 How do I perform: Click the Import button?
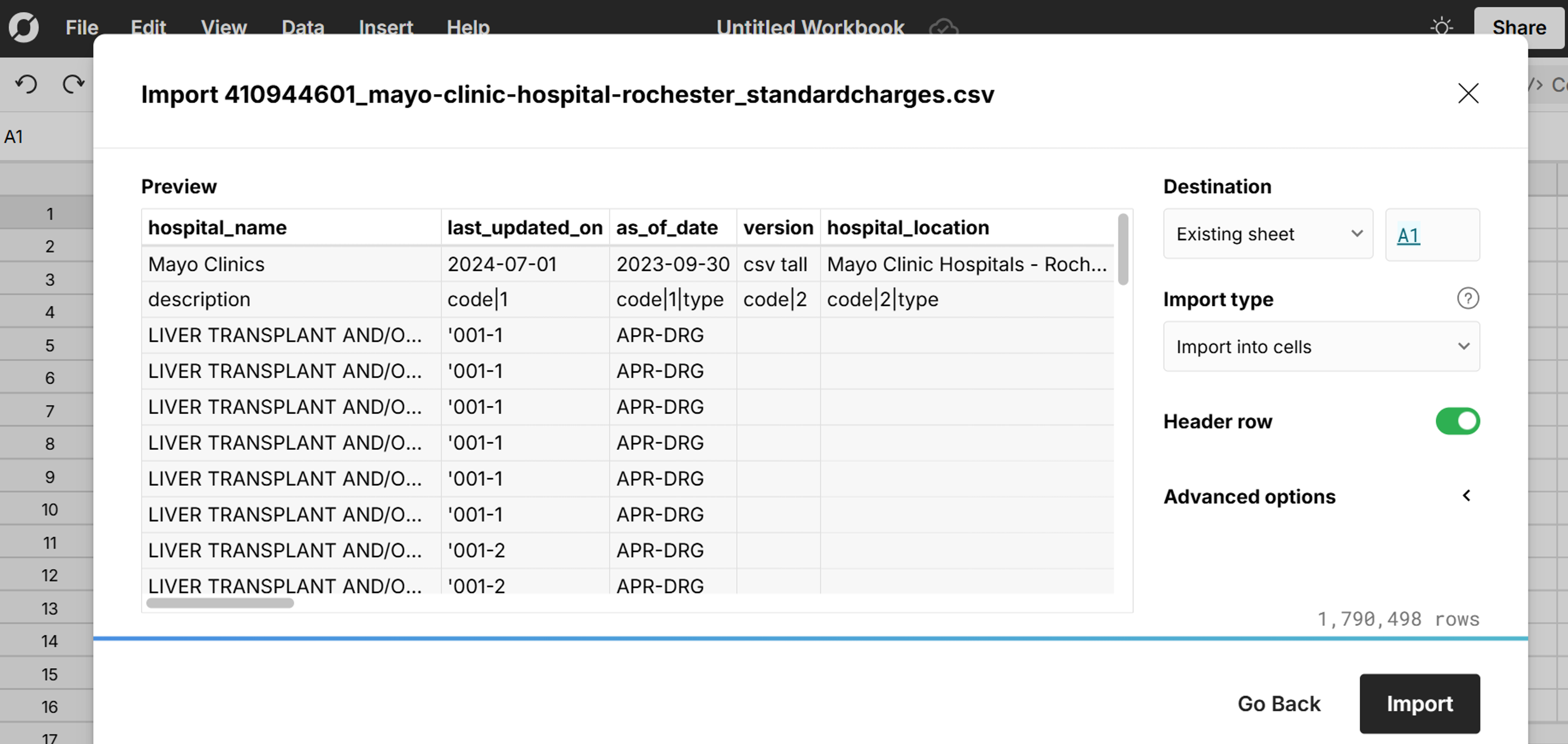(1420, 703)
